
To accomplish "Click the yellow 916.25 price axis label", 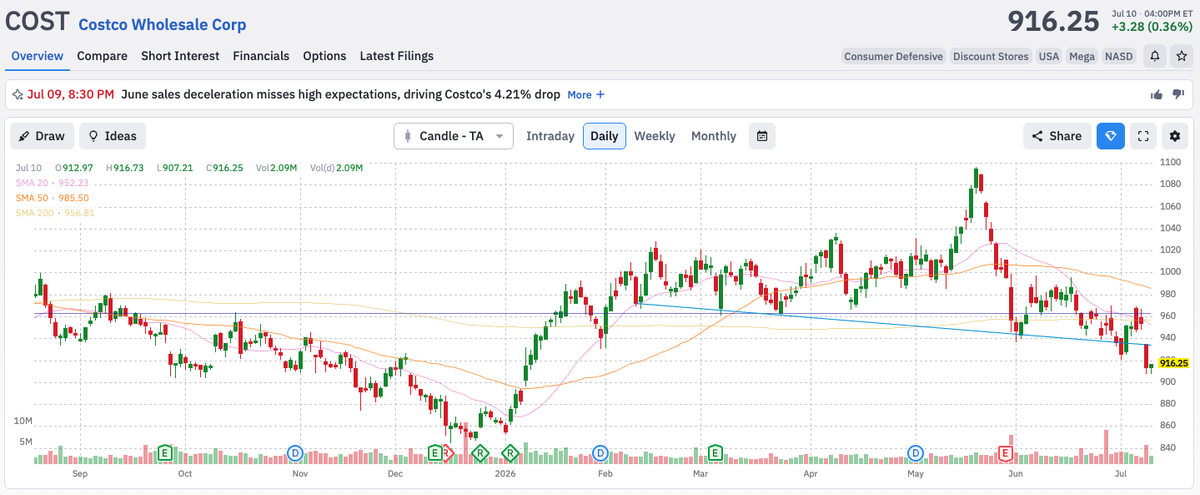I will (x=1175, y=363).
